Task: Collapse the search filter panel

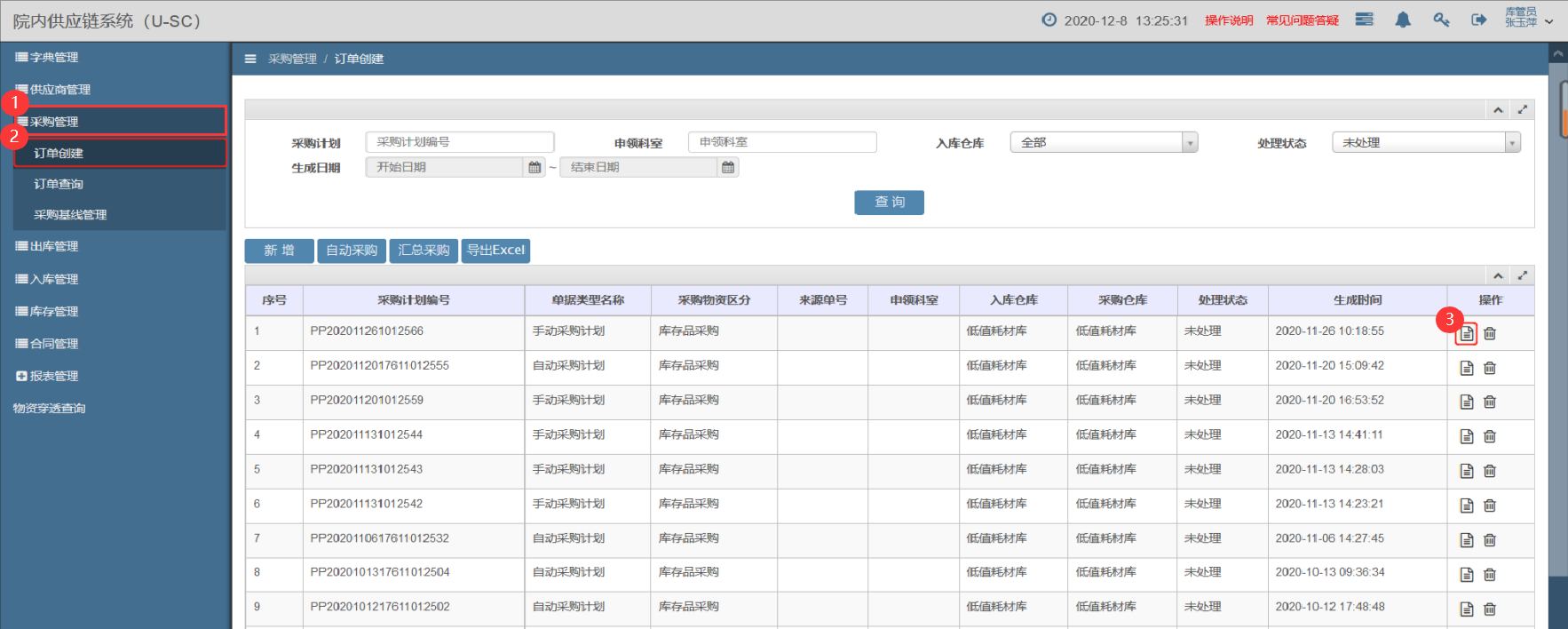Action: click(x=1498, y=109)
